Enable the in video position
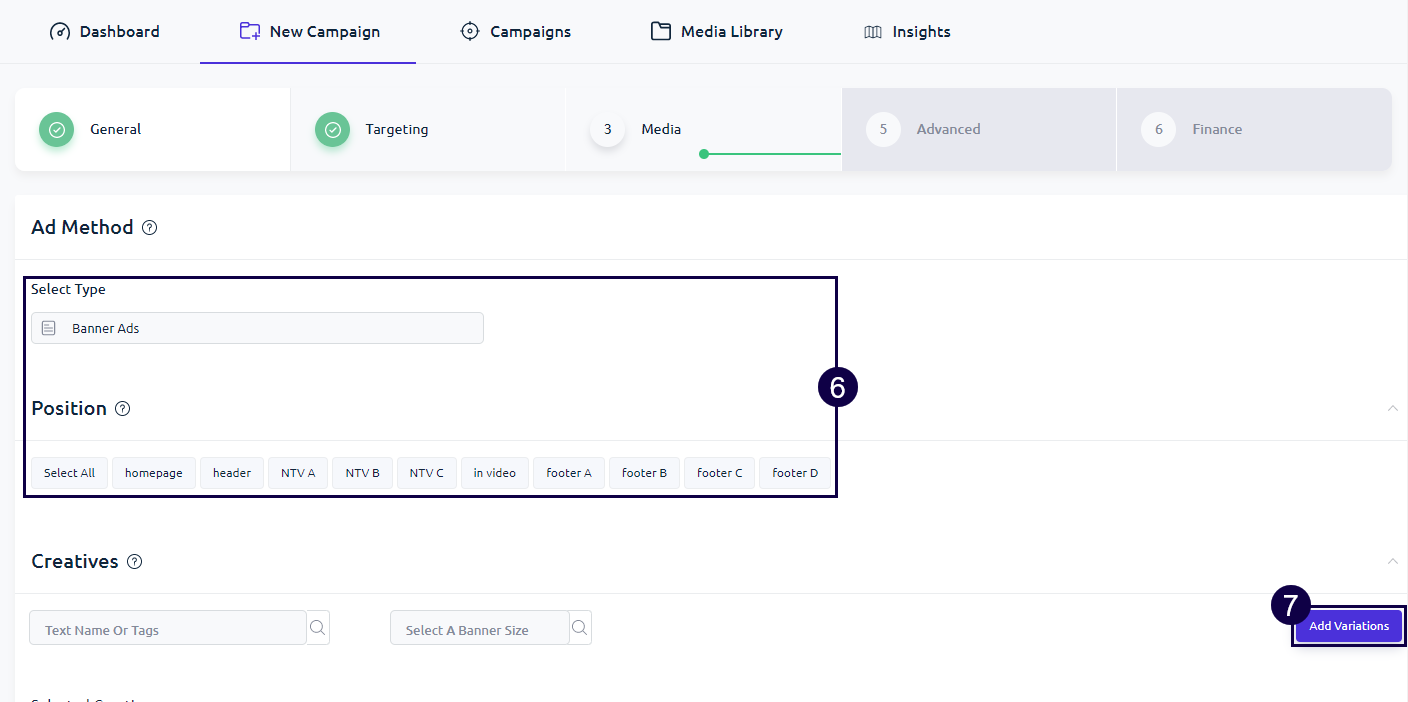Screen dimensions: 1408x702 point(494,473)
